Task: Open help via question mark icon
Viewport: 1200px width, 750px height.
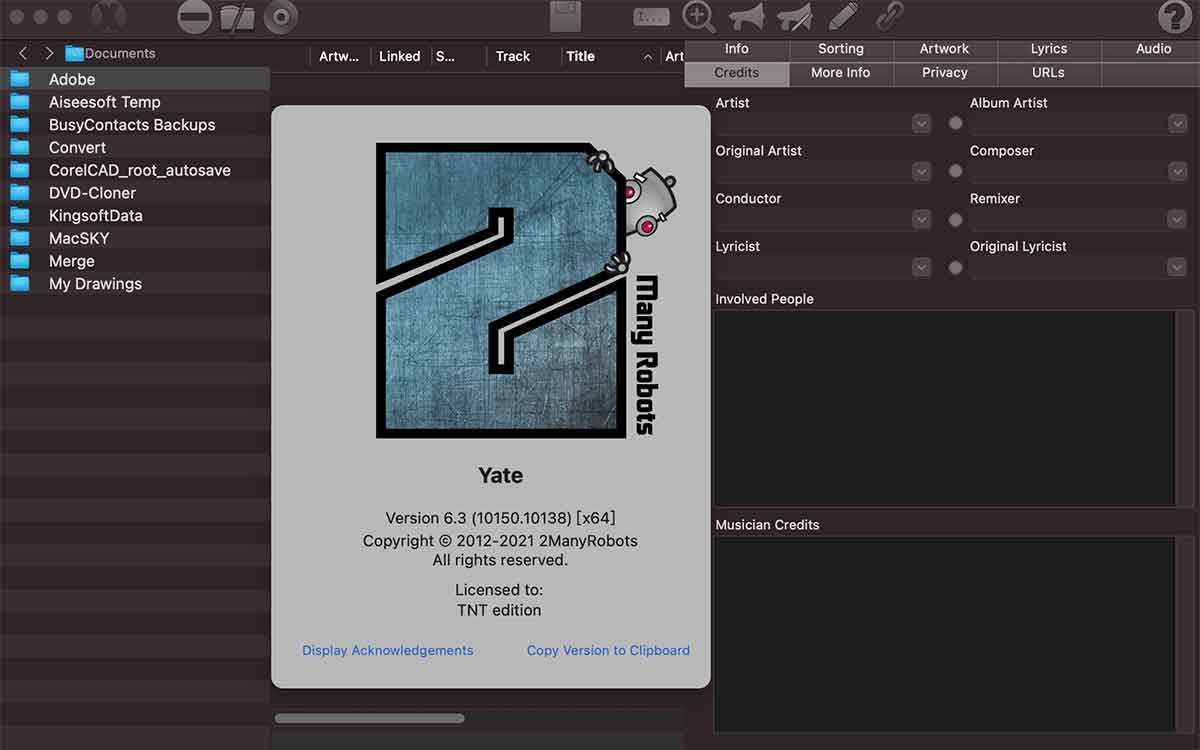Action: [1175, 17]
